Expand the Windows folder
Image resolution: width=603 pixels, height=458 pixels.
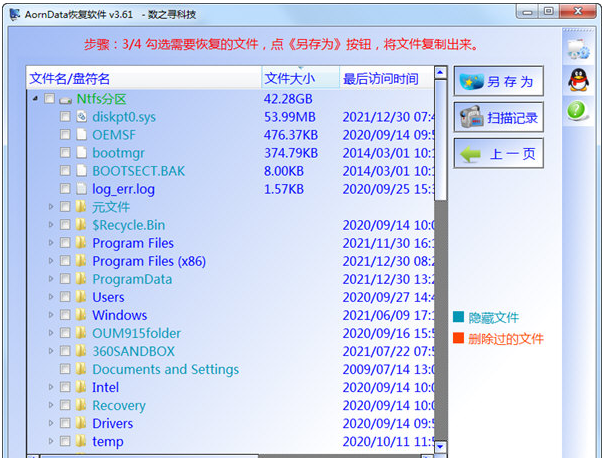[x=51, y=315]
